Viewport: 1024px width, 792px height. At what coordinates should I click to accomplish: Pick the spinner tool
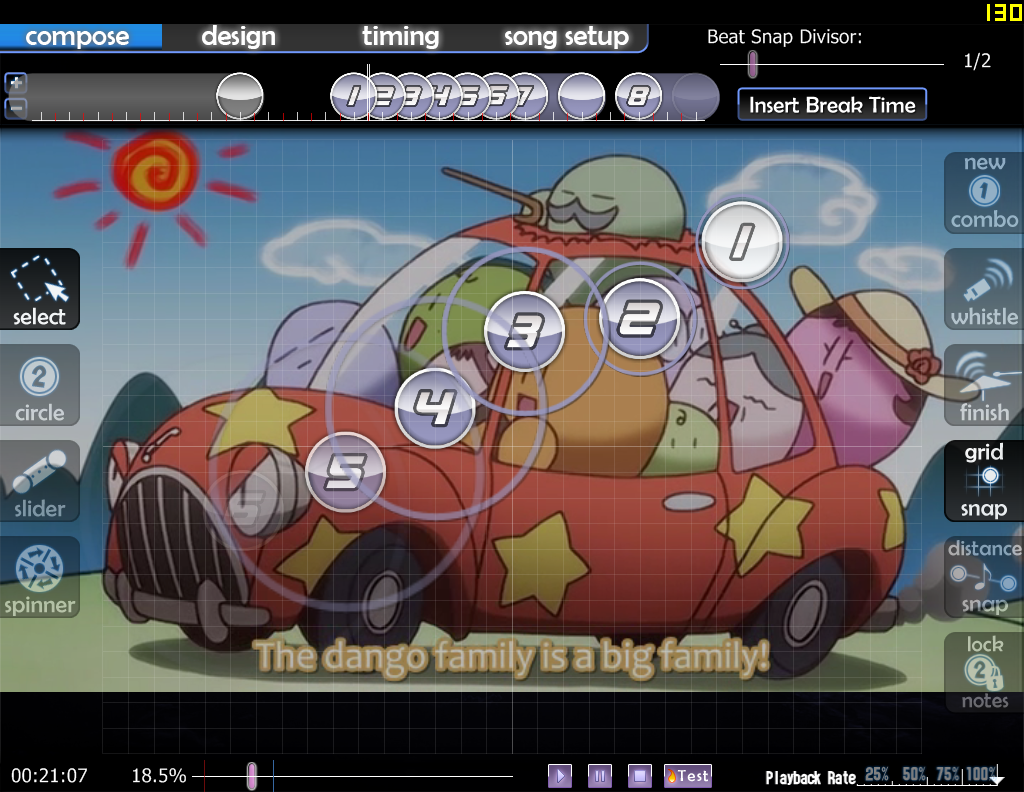point(40,577)
